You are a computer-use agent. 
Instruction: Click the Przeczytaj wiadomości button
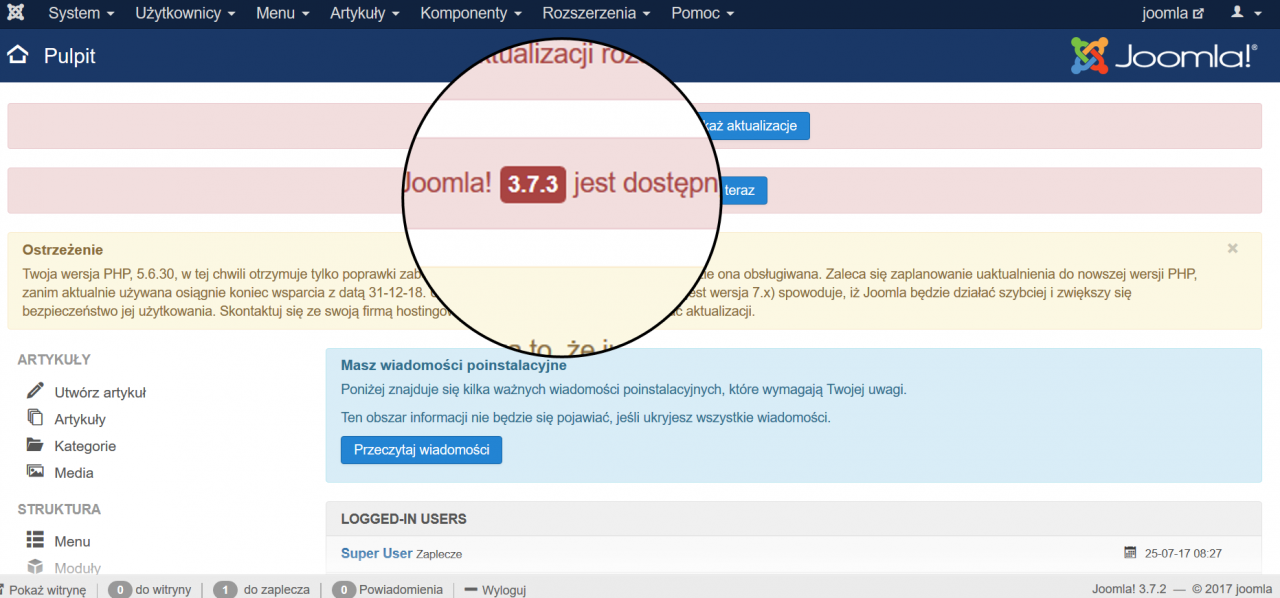(x=421, y=450)
